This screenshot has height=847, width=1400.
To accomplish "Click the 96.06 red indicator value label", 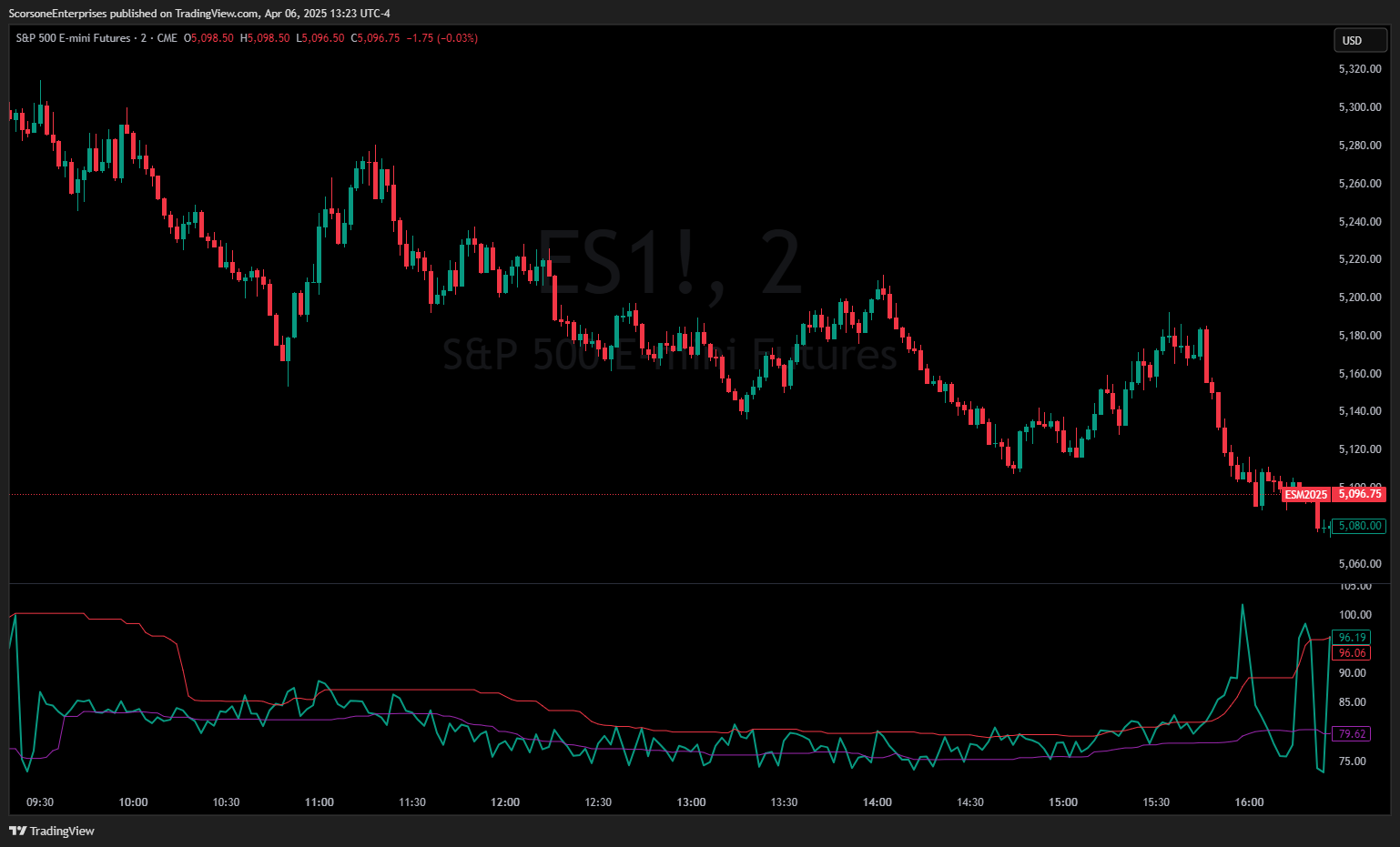I will click(x=1352, y=653).
